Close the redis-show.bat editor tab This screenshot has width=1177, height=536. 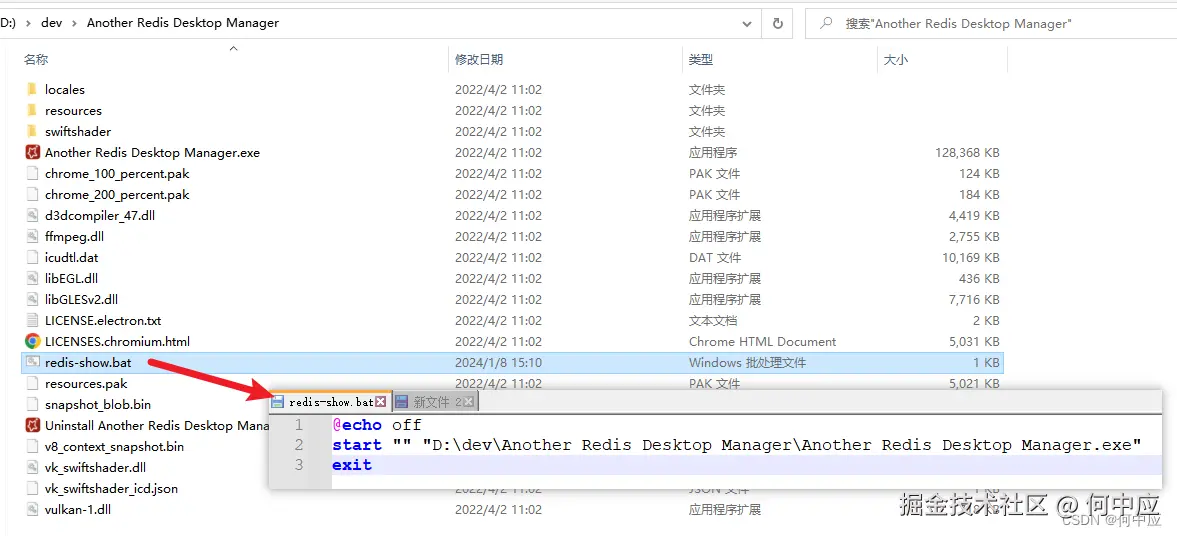click(x=381, y=402)
